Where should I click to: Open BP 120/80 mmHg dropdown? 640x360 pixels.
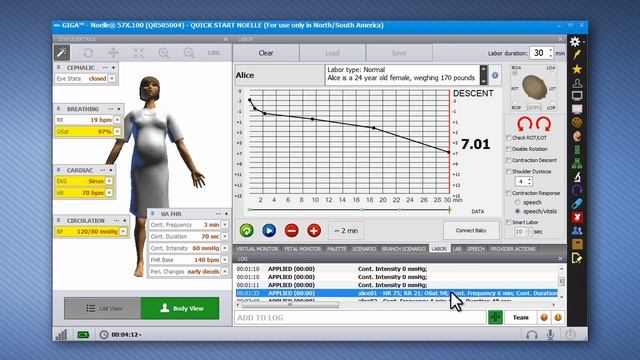point(123,231)
